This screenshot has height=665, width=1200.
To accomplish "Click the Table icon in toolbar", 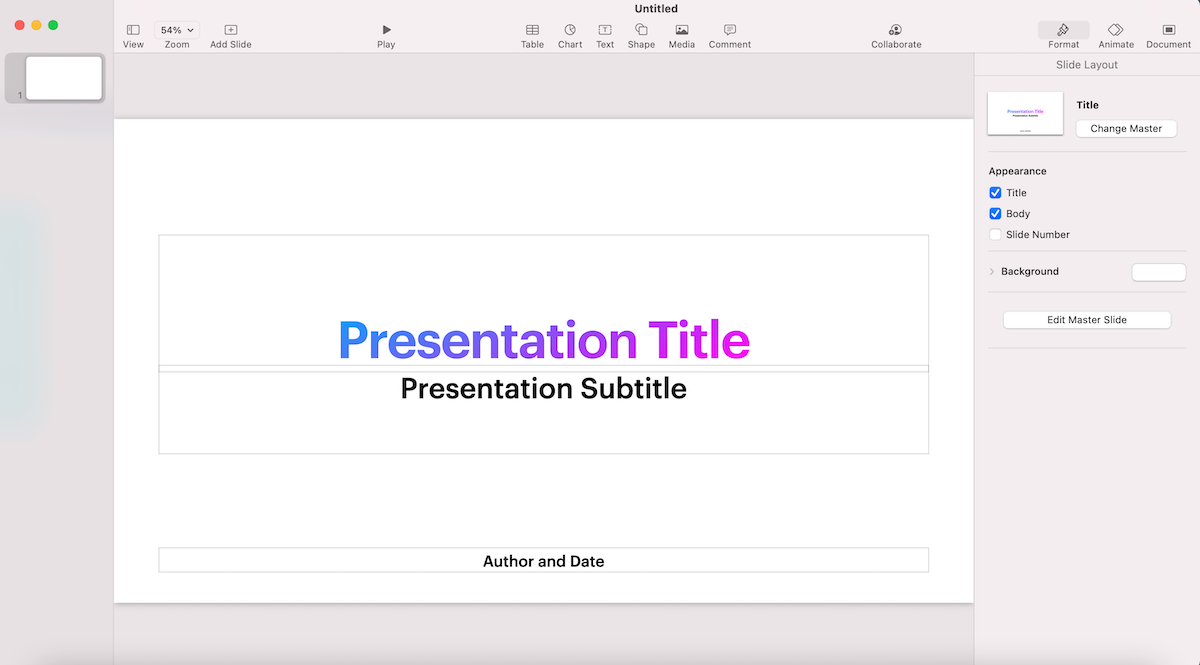I will (532, 31).
